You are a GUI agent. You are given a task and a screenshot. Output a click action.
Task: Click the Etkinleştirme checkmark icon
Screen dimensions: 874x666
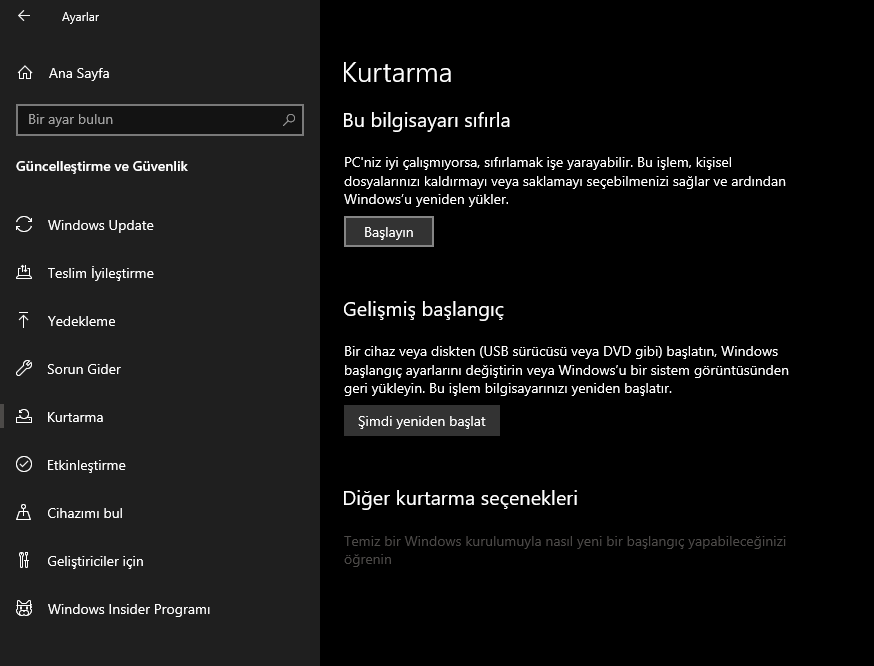[x=24, y=464]
